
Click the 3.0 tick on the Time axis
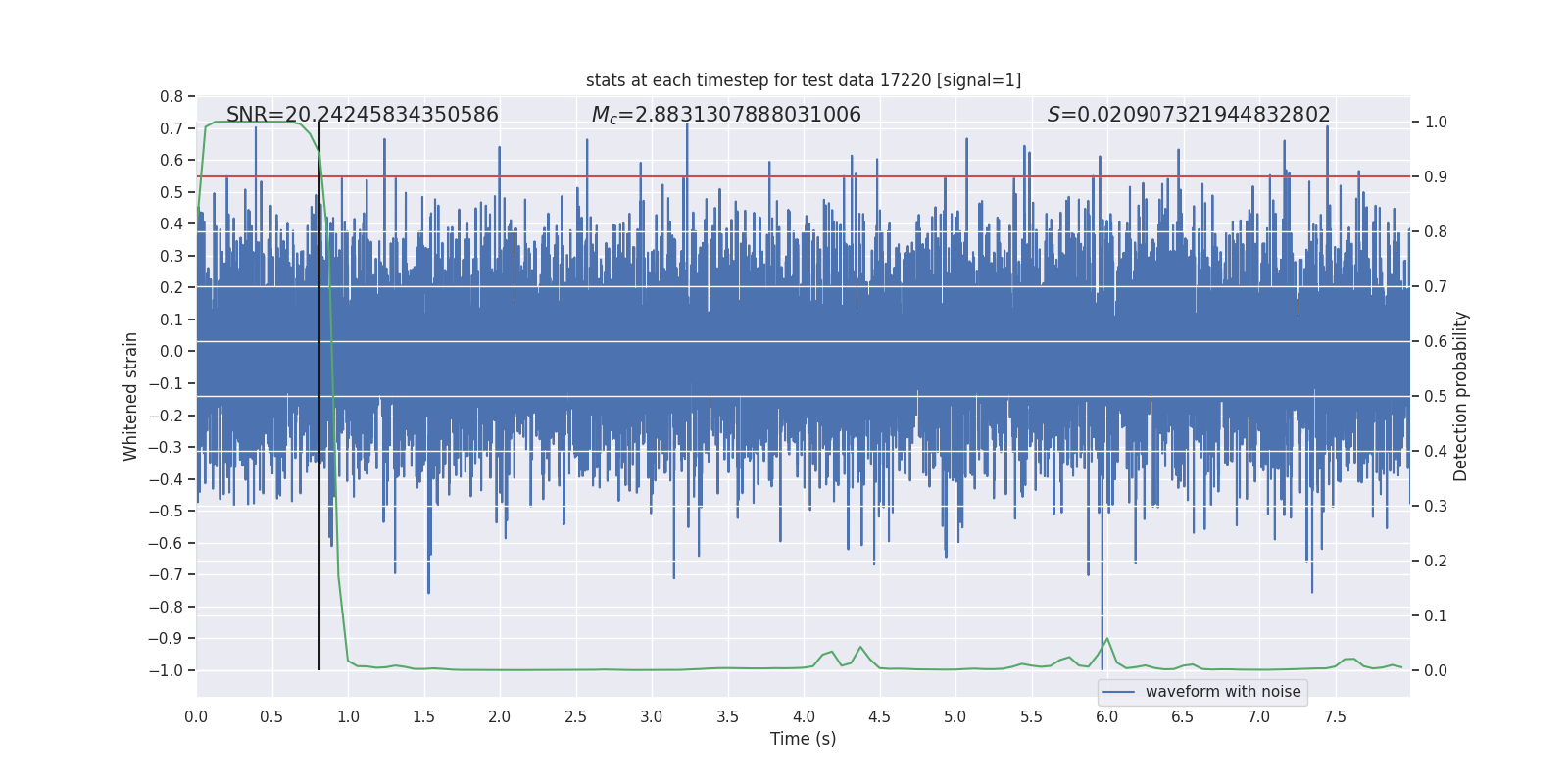(652, 716)
